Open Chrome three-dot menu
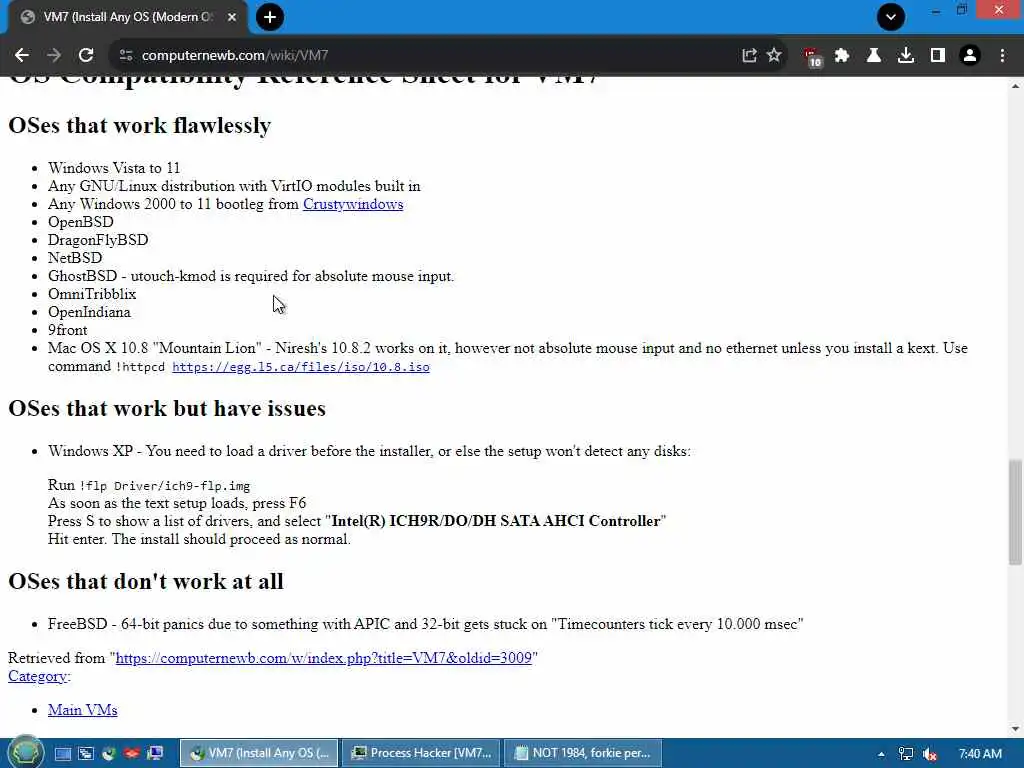 [1002, 56]
